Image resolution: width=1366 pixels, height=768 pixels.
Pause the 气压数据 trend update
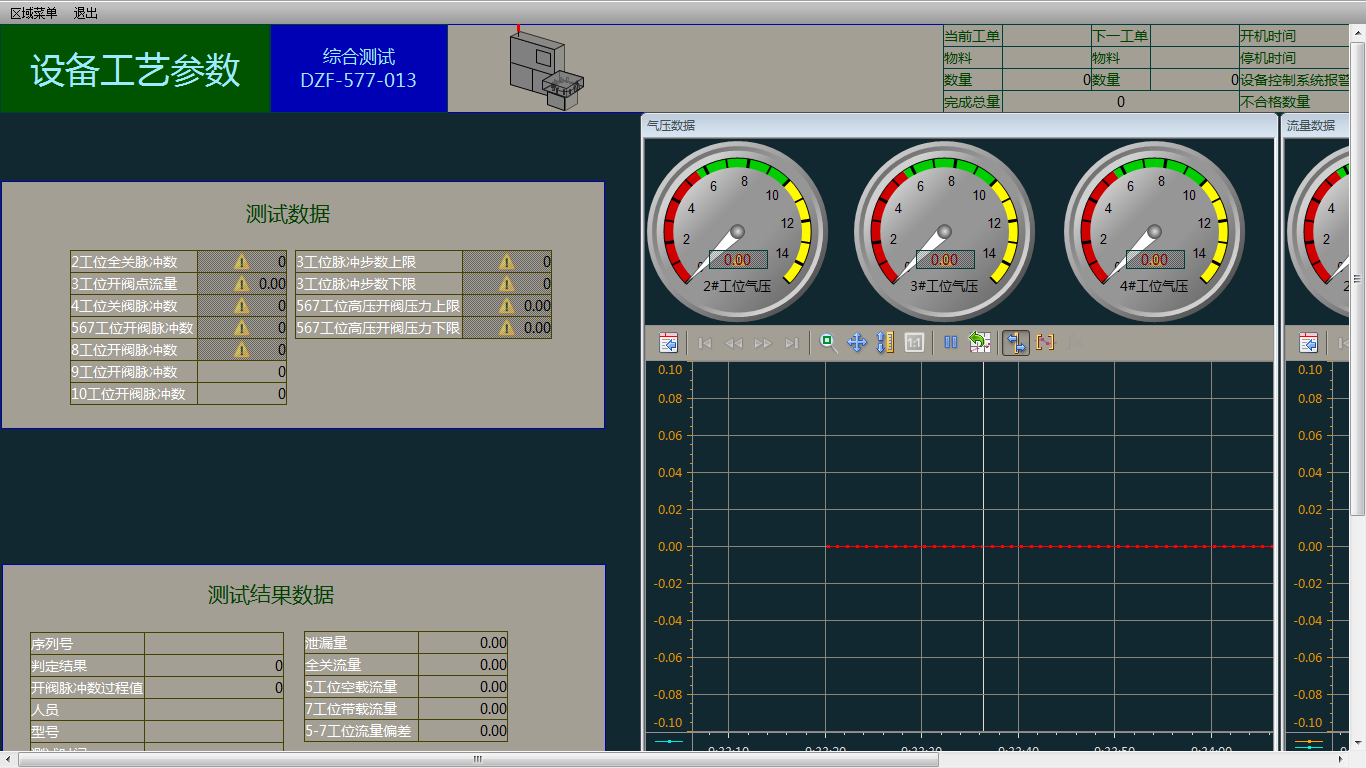(x=951, y=343)
